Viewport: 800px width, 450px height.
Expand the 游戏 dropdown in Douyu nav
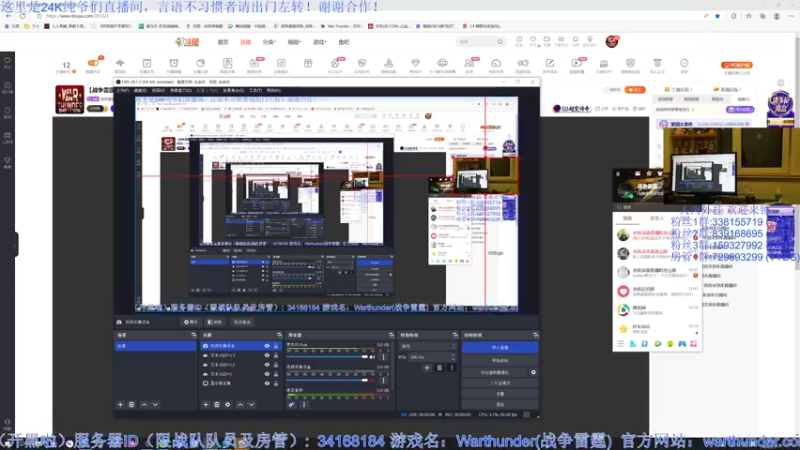pyautogui.click(x=319, y=42)
